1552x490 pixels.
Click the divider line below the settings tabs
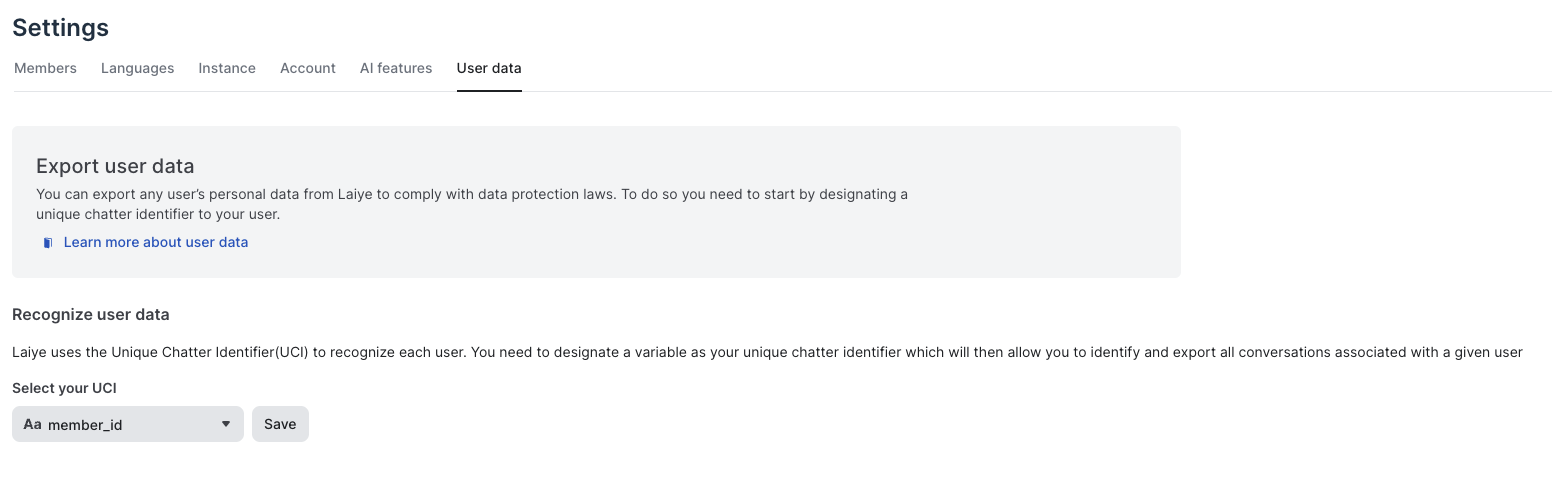1000,92
